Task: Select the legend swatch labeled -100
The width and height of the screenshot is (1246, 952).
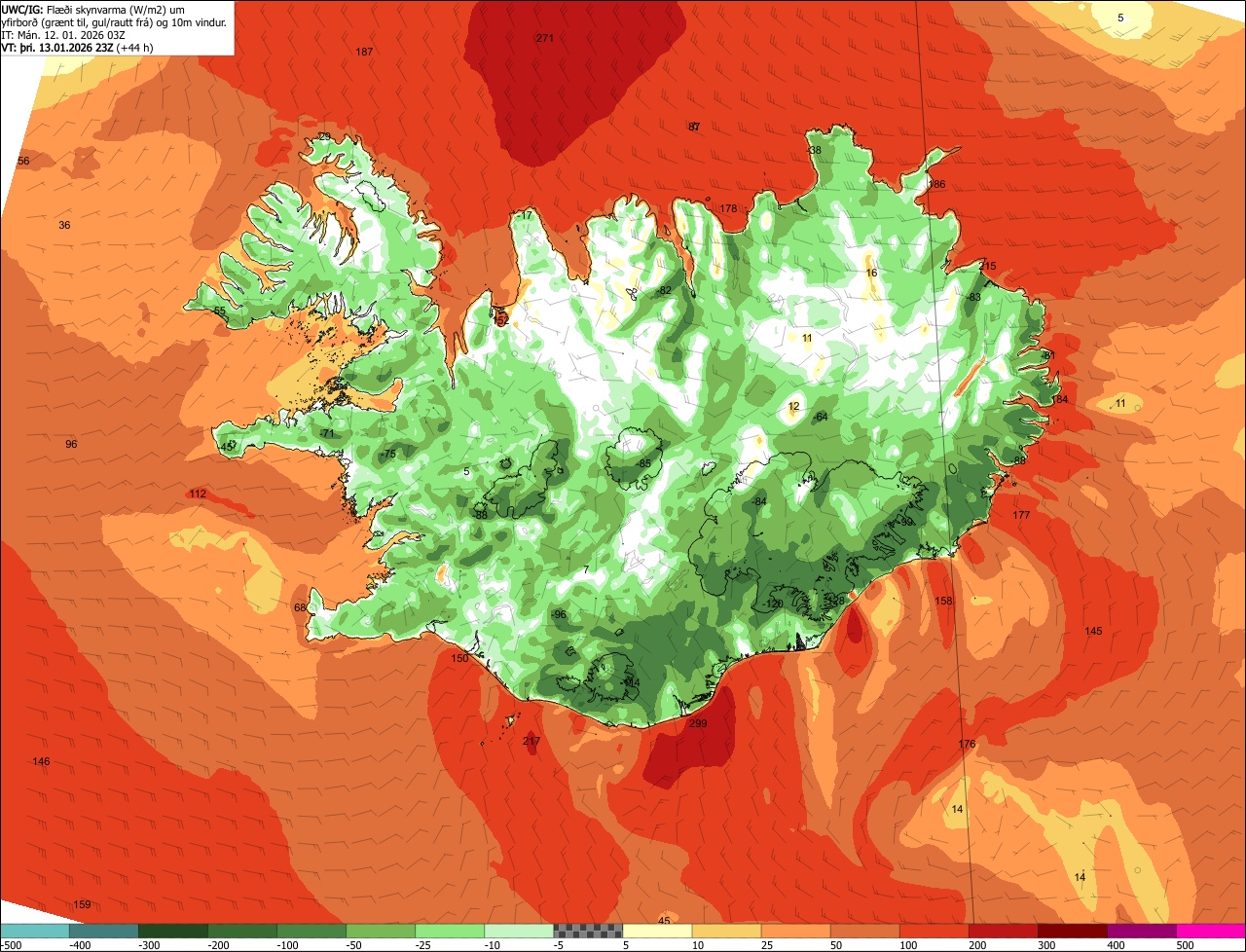Action: (311, 931)
